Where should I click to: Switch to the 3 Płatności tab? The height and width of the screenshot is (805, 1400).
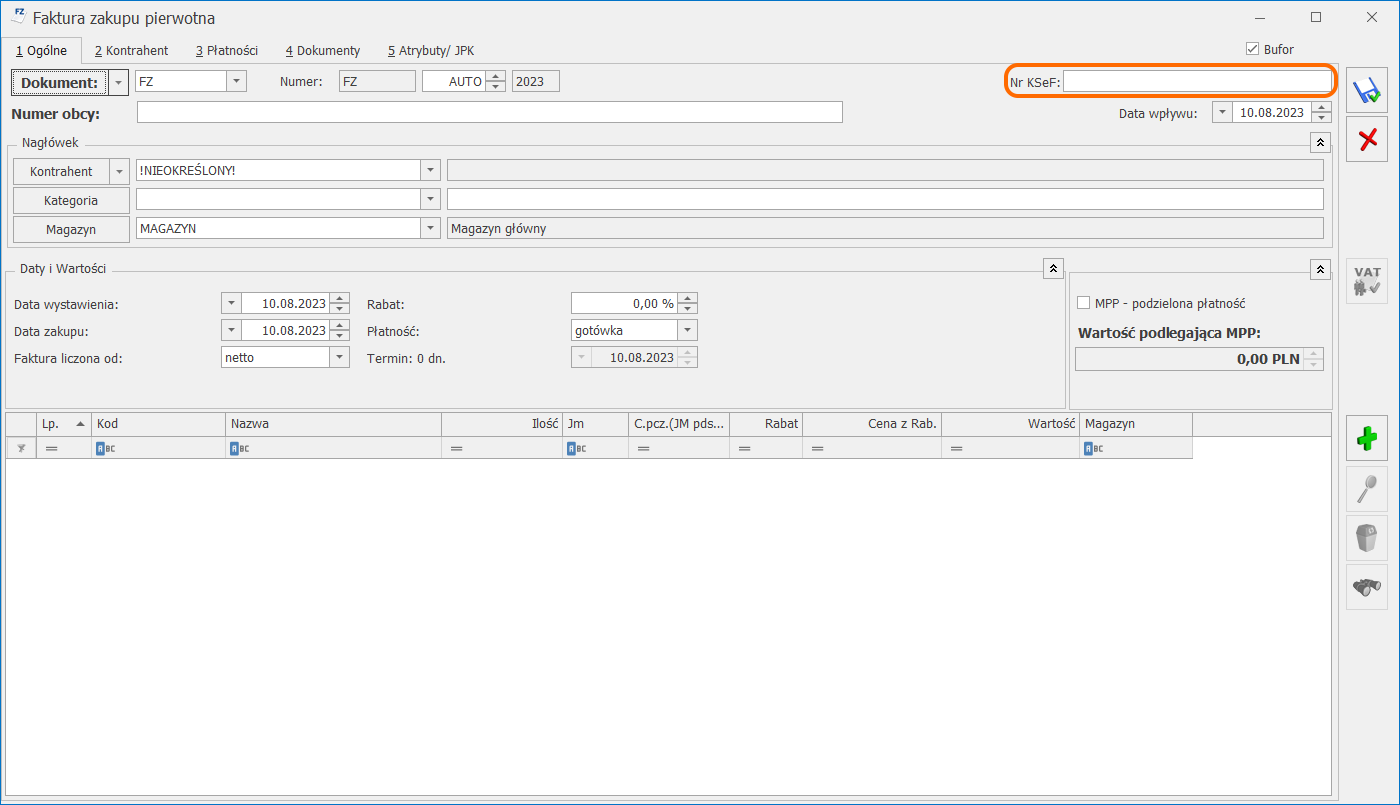[227, 50]
